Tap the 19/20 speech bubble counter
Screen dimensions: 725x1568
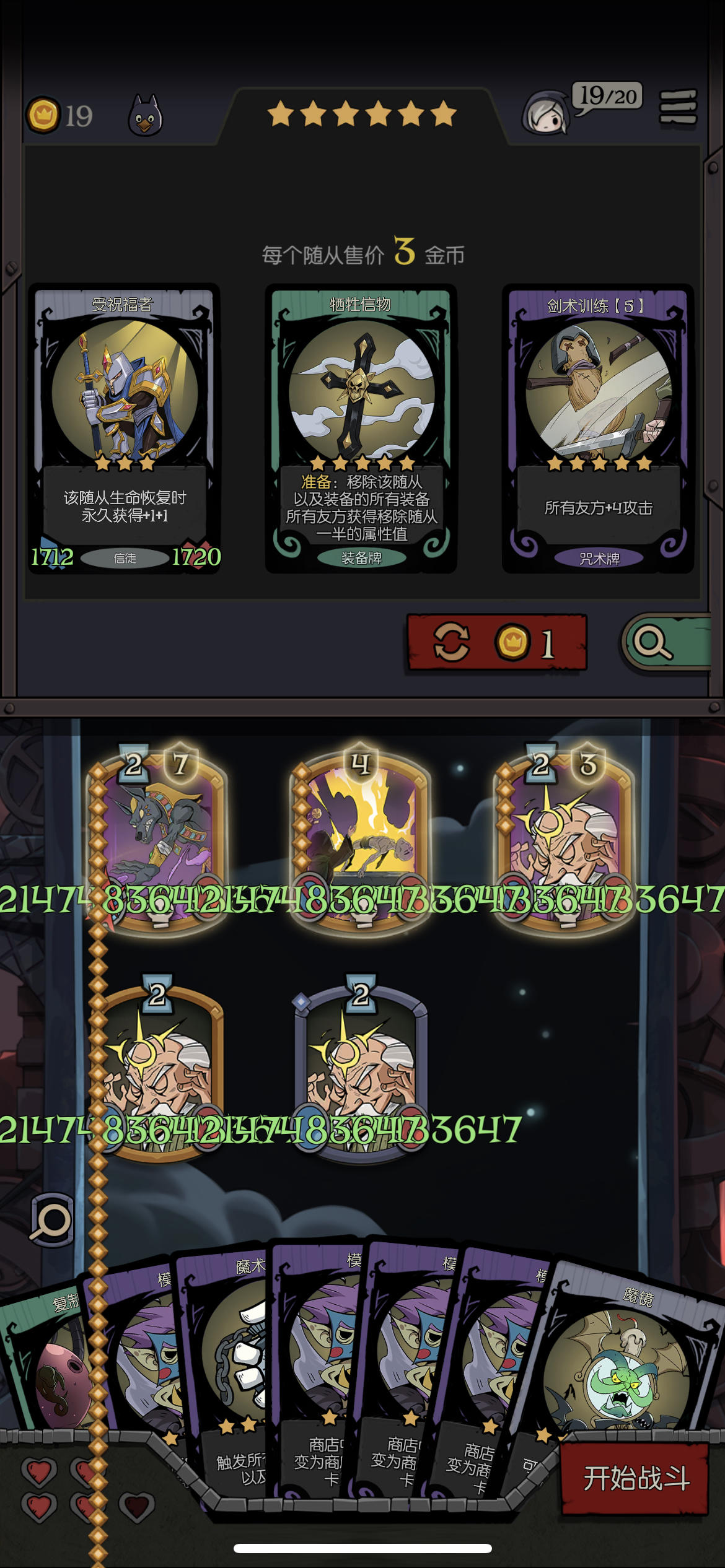[607, 96]
